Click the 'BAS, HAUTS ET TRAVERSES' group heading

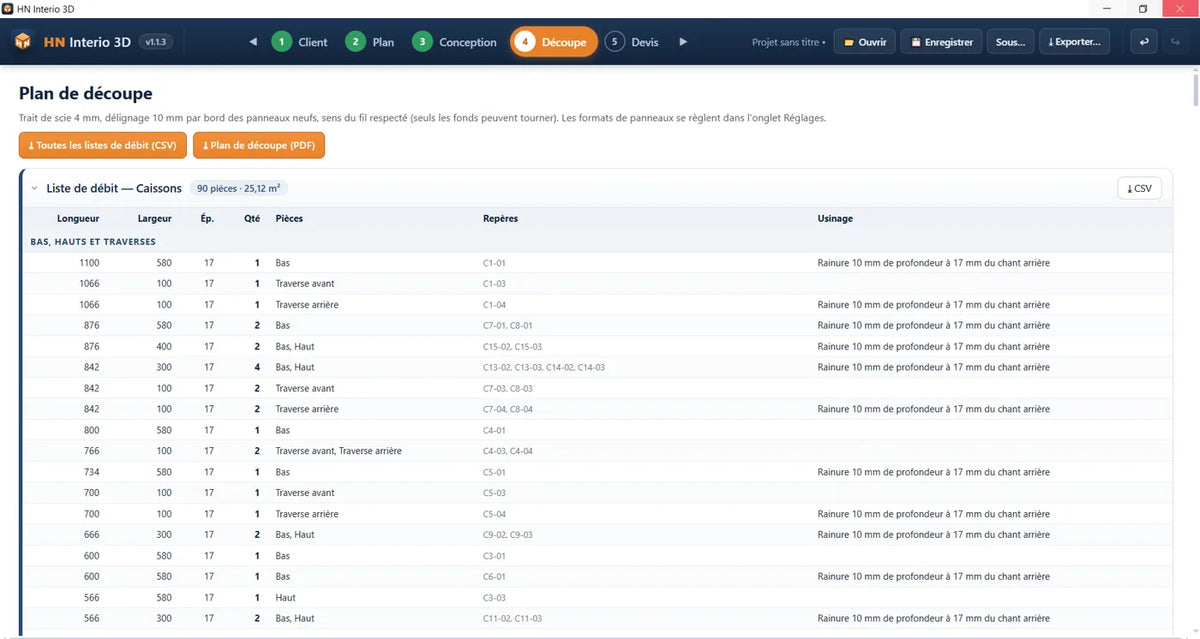click(x=93, y=241)
